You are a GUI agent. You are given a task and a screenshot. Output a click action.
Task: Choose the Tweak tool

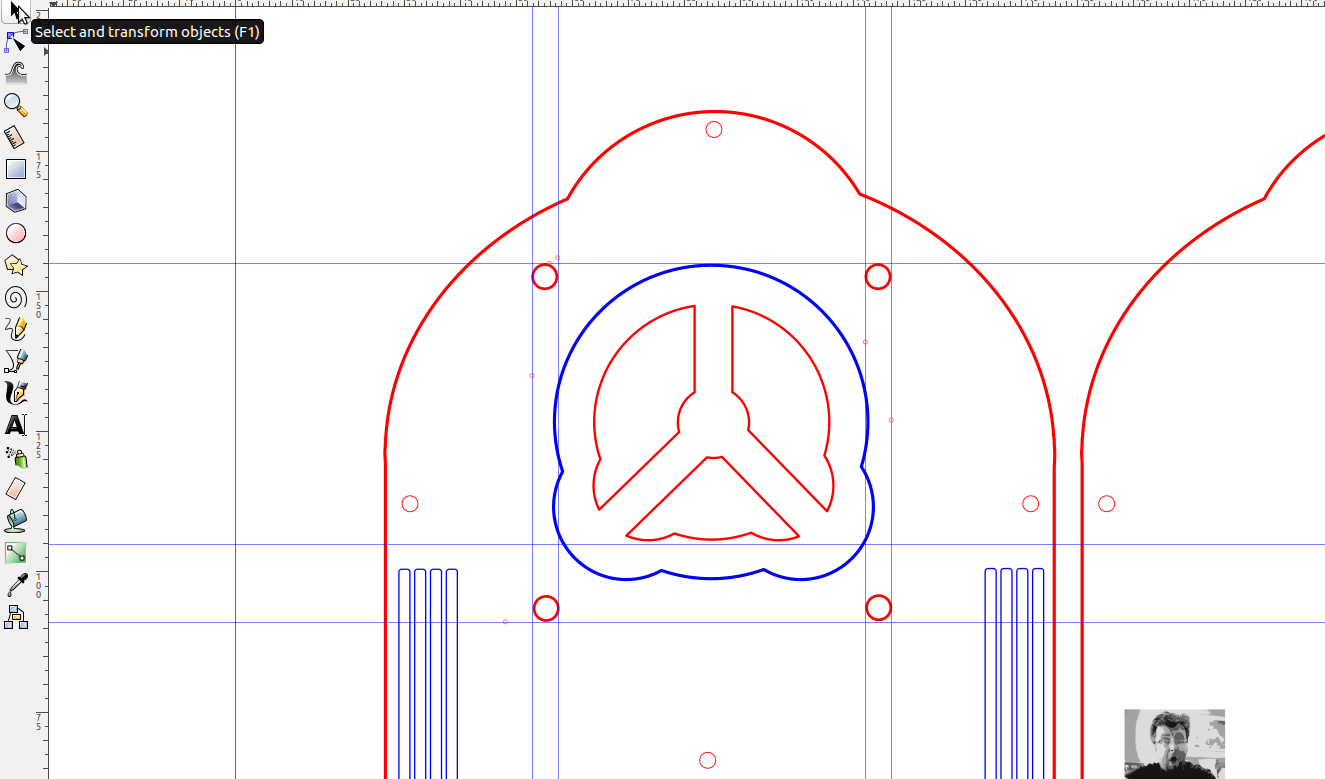pyautogui.click(x=16, y=72)
